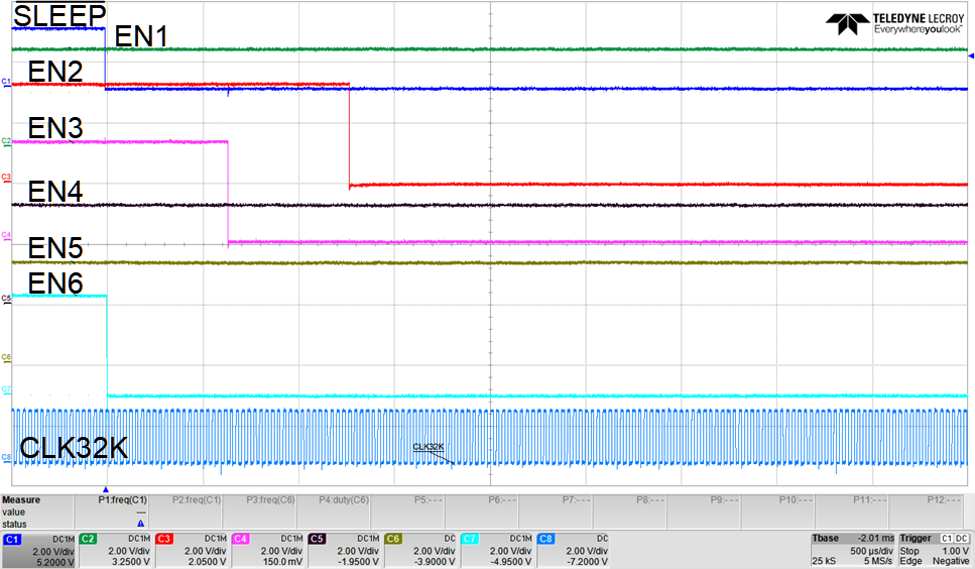Screen dimensions: 975x569
Task: Open the C1 channel descriptor box
Action: 38,549
